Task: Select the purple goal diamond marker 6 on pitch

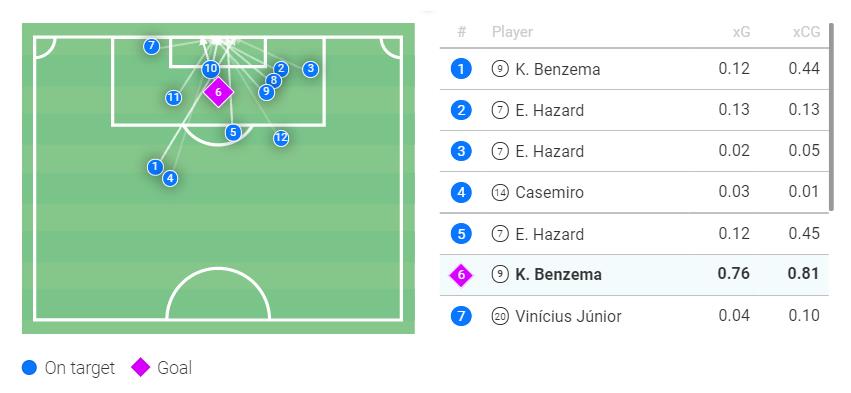Action: 218,92
